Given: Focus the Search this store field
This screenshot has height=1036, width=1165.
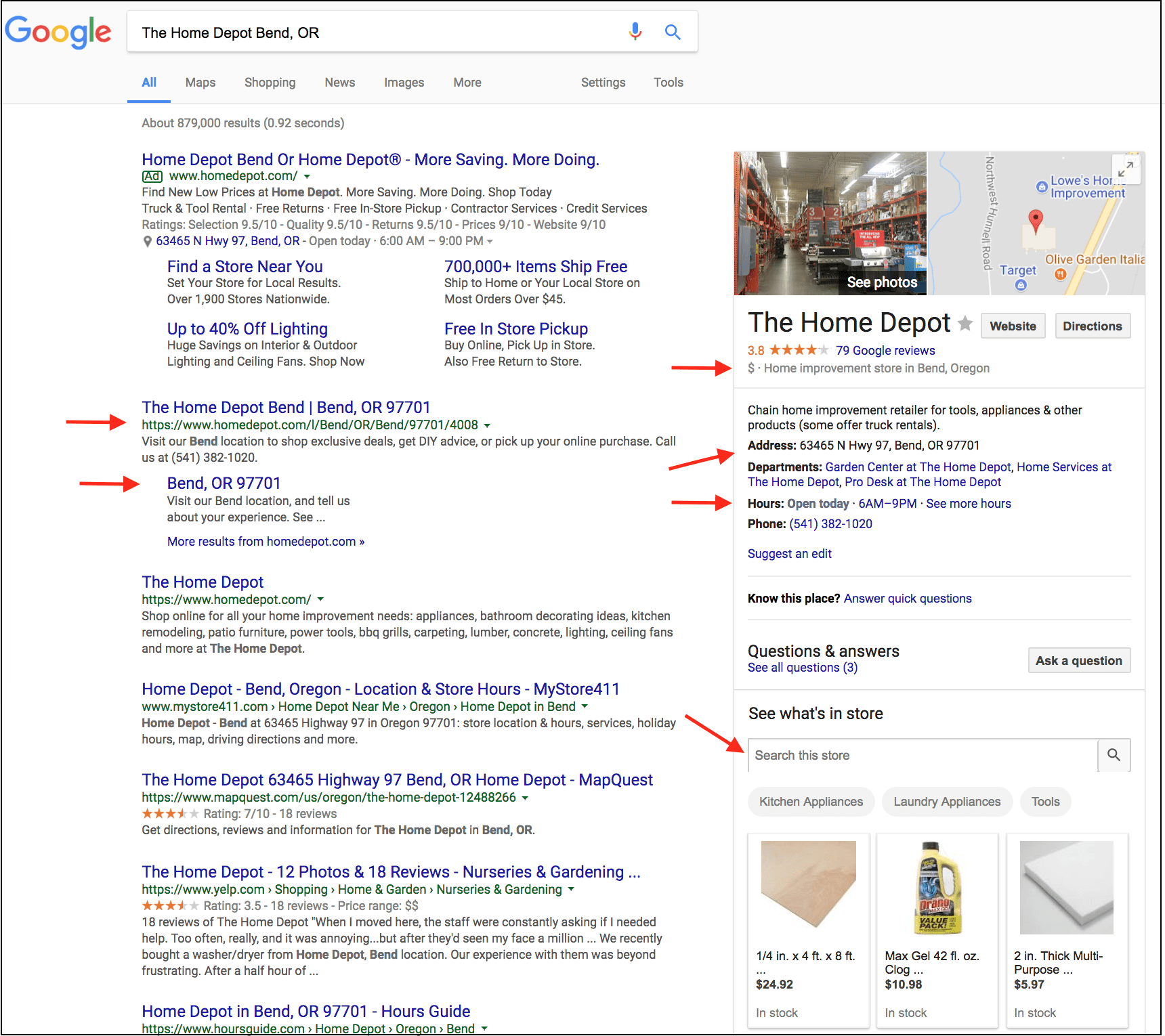Looking at the screenshot, I should 922,755.
